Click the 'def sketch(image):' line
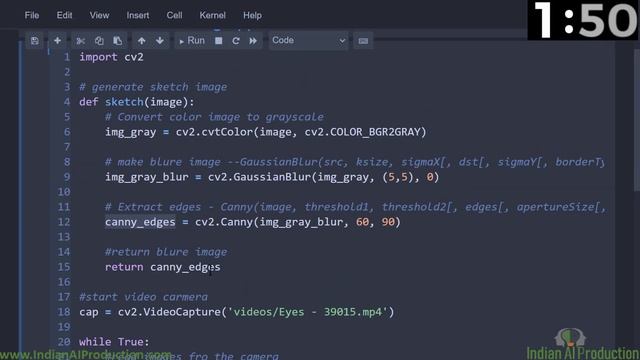The height and width of the screenshot is (360, 640). 137,102
